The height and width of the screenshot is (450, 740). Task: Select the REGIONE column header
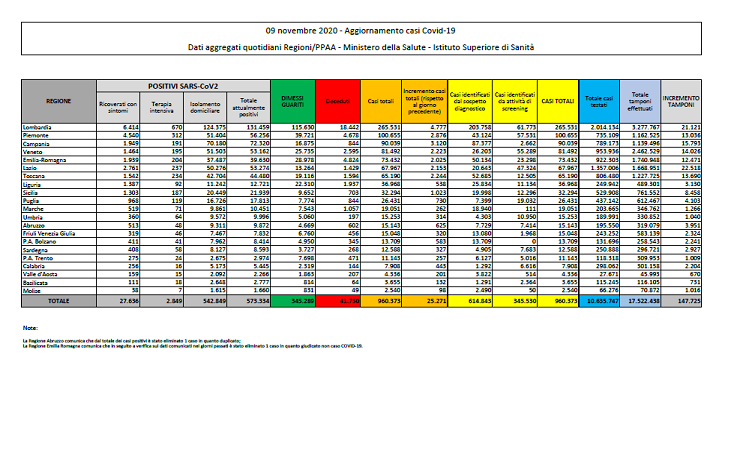(x=60, y=101)
